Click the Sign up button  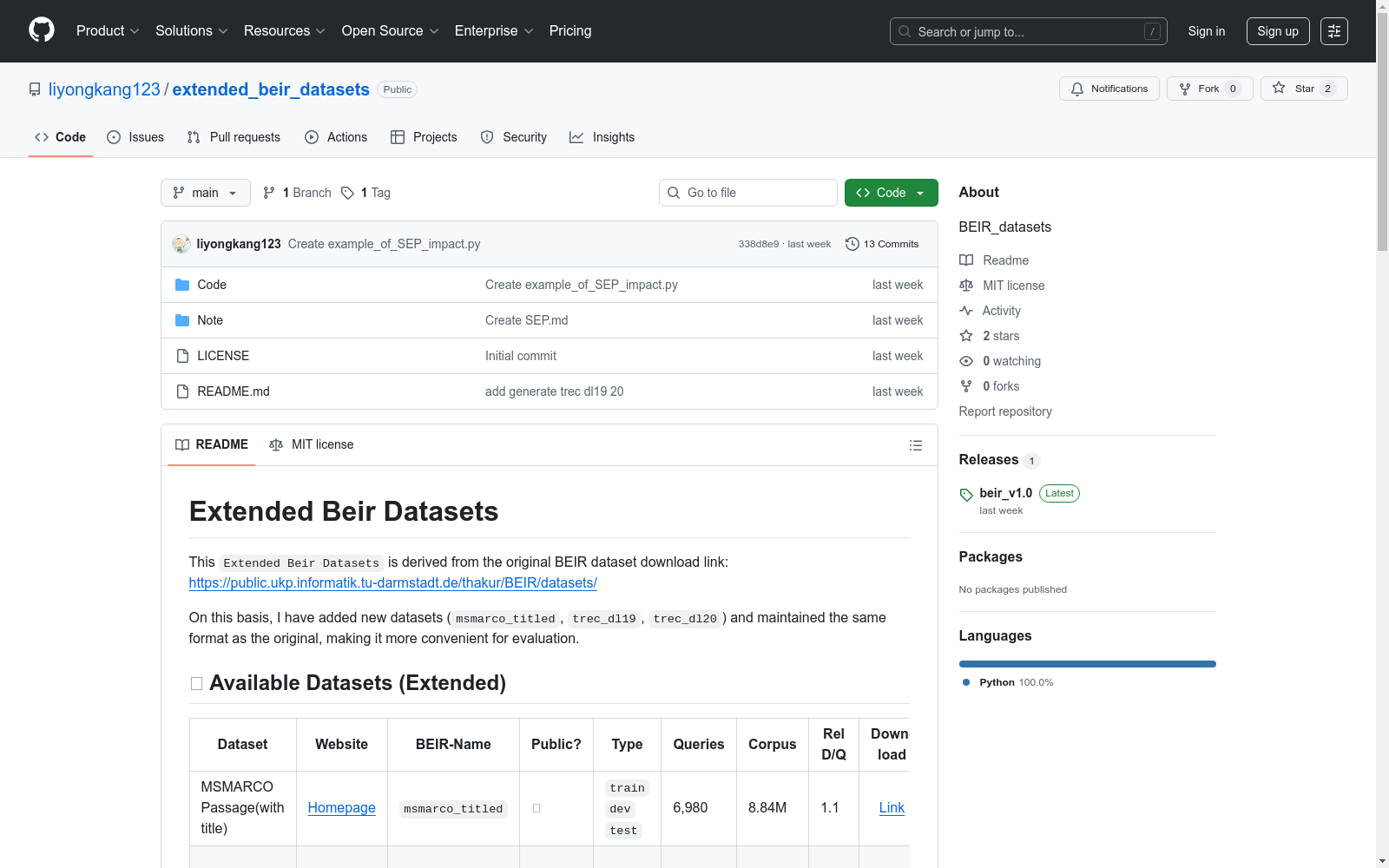pyautogui.click(x=1278, y=31)
